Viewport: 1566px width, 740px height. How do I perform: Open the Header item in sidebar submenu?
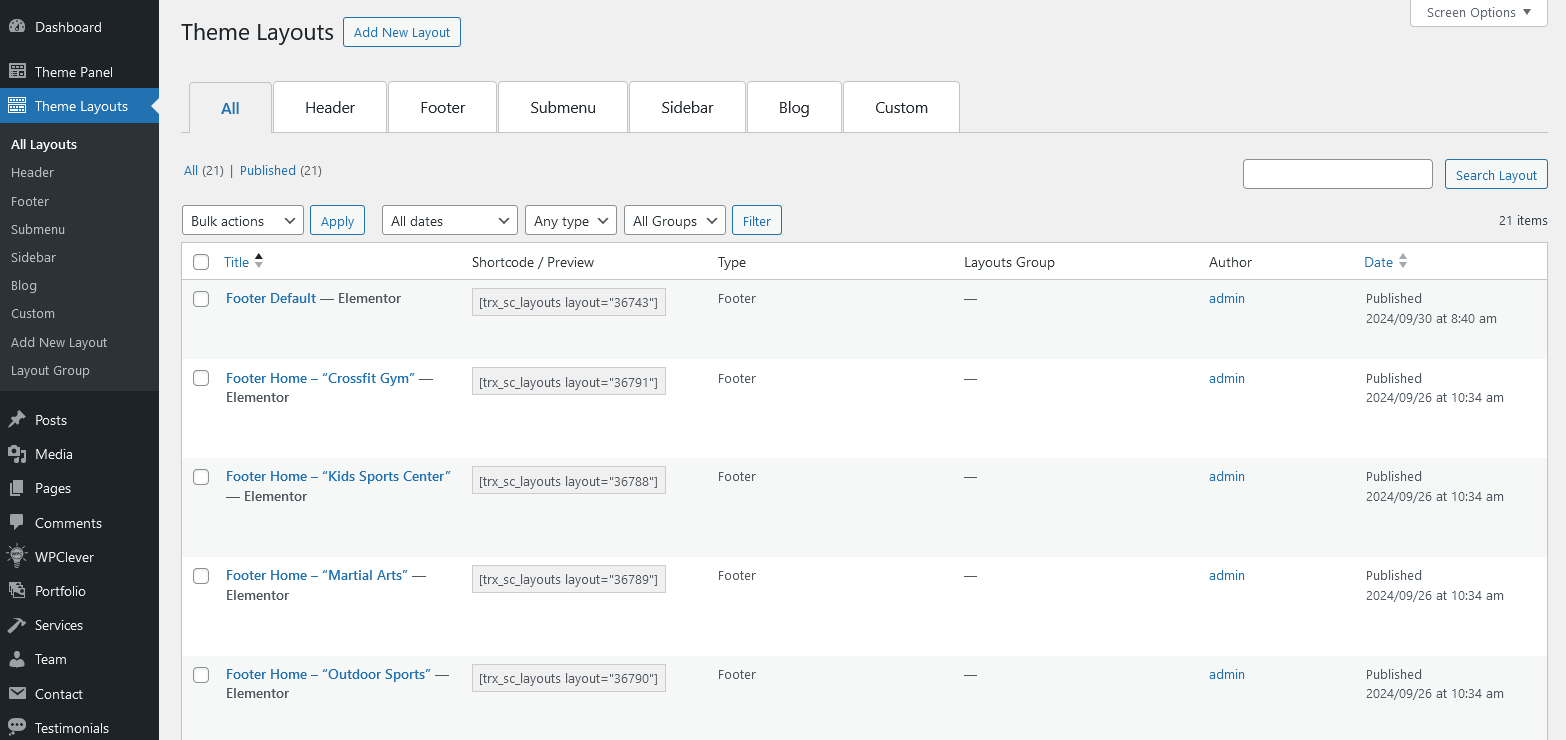32,172
